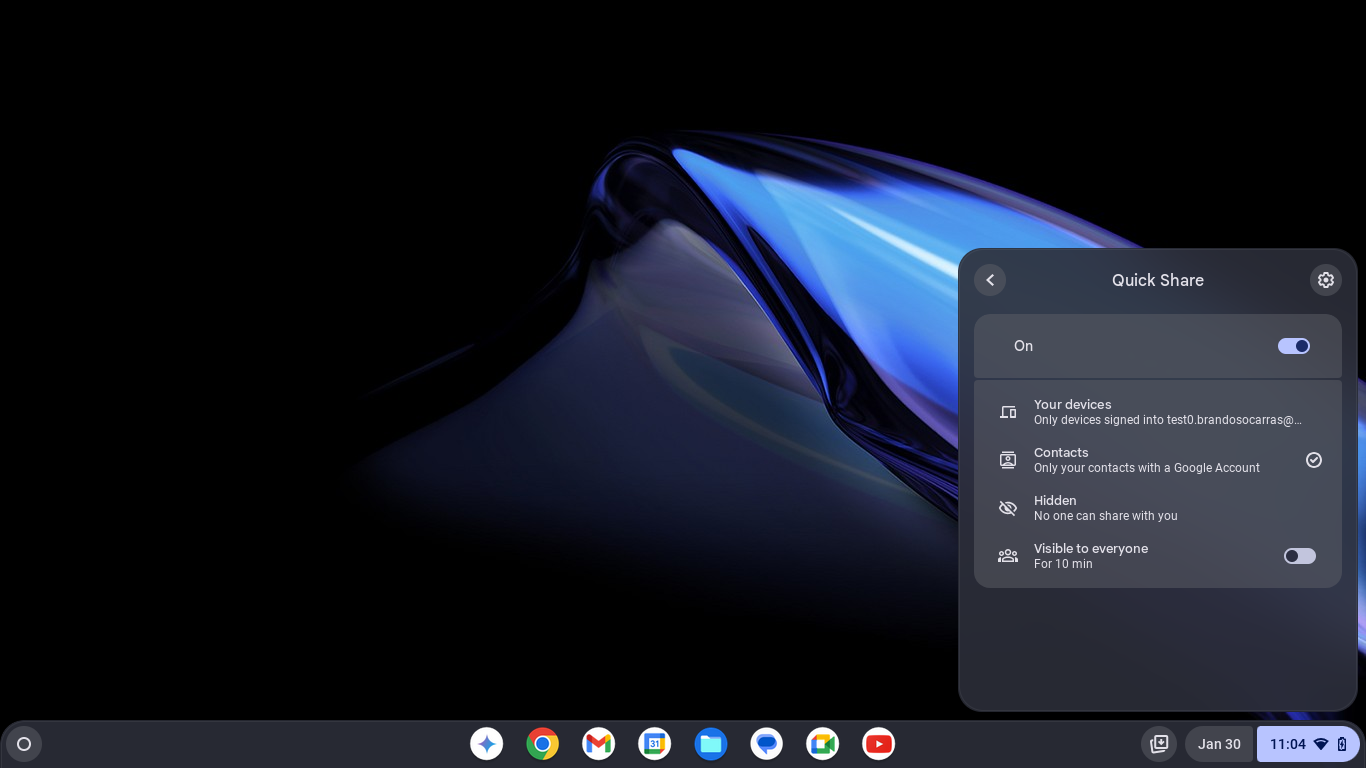Click the Wi-Fi icon in status tray
Image resolution: width=1366 pixels, height=768 pixels.
(1321, 744)
